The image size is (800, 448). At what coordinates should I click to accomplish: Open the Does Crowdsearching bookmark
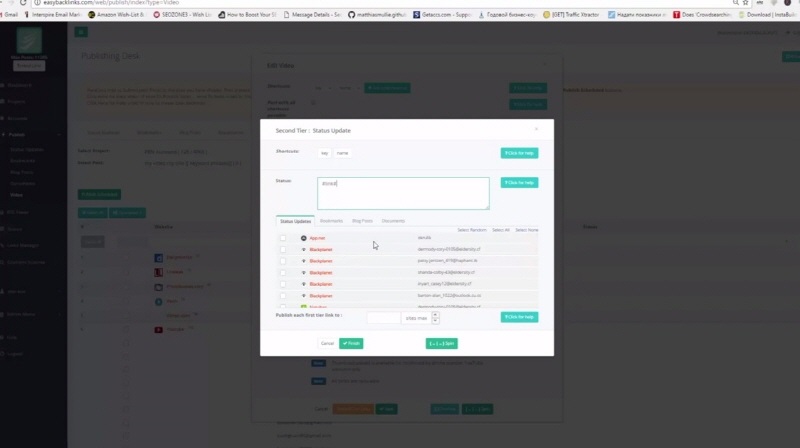pos(702,15)
